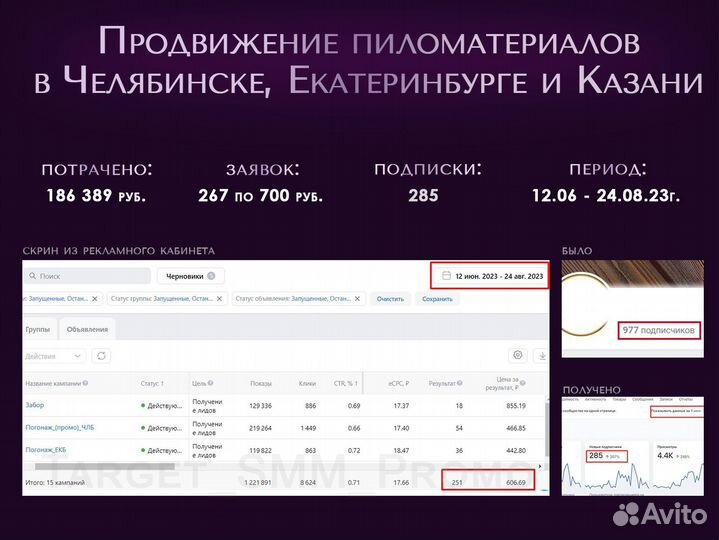Click the horizontal table scrollbar thumb
Image resolution: width=719 pixels, height=540 pixels.
105,467
